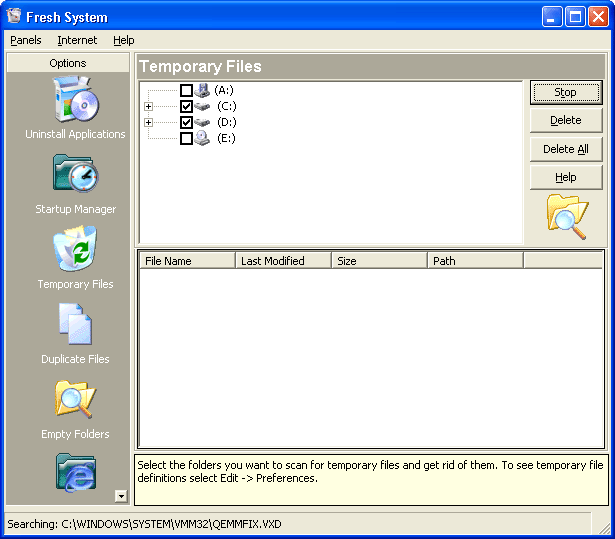Open the Internet menu
Screen dimensions: 615x539
pyautogui.click(x=77, y=40)
